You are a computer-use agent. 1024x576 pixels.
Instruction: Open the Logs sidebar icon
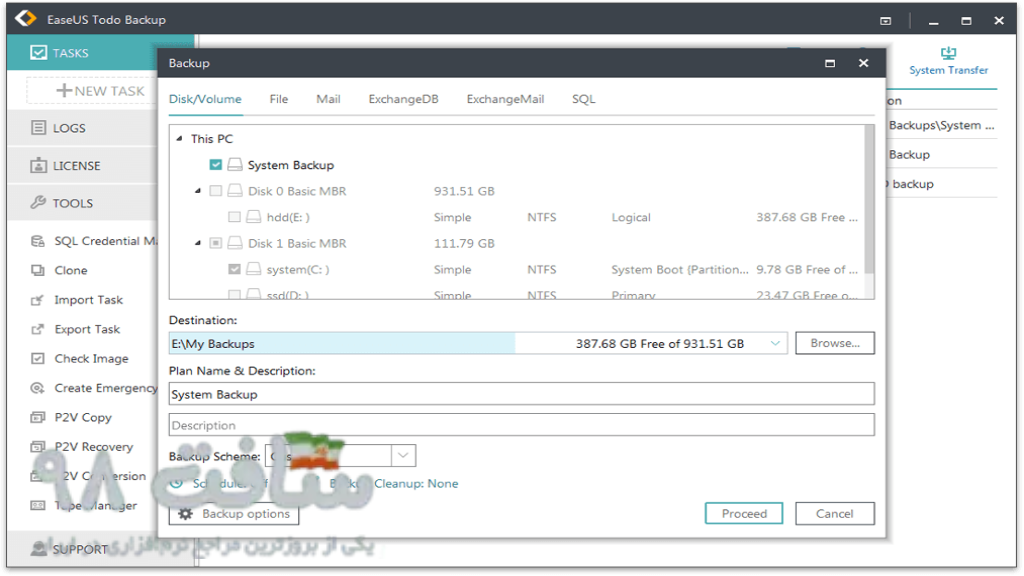pyautogui.click(x=39, y=127)
